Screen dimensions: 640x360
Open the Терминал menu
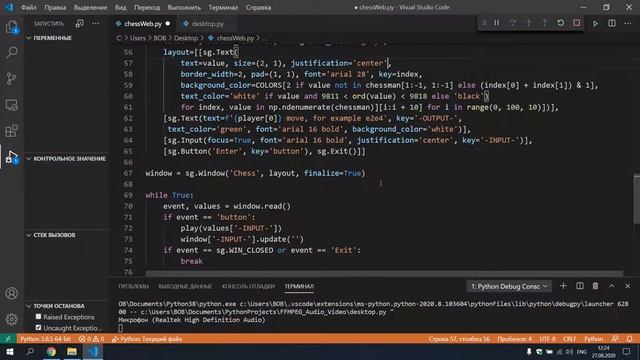click(x=223, y=7)
